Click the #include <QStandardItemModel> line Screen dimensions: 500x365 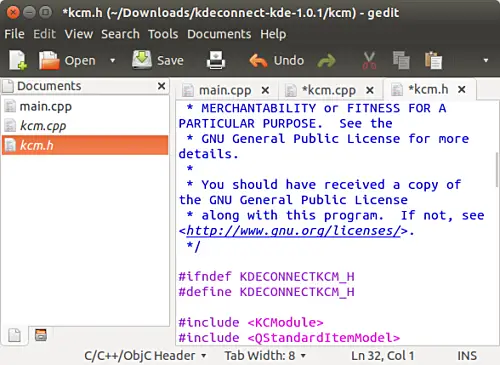point(289,338)
